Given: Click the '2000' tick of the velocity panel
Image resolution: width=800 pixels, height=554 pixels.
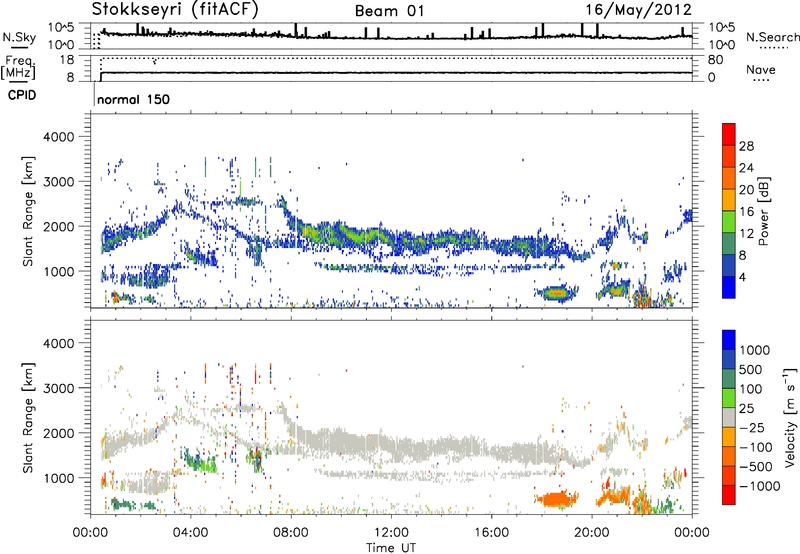Looking at the screenshot, I should coord(58,433).
